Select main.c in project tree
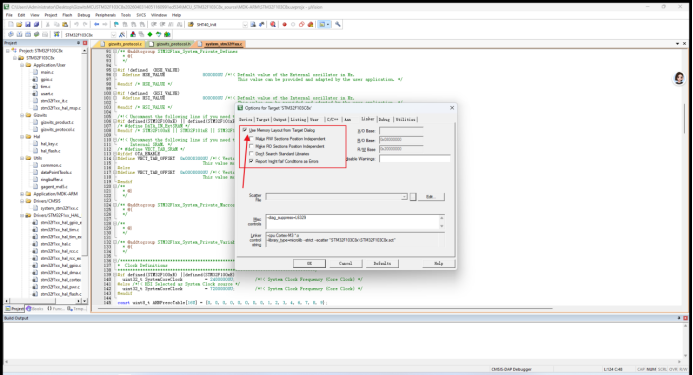 point(47,72)
